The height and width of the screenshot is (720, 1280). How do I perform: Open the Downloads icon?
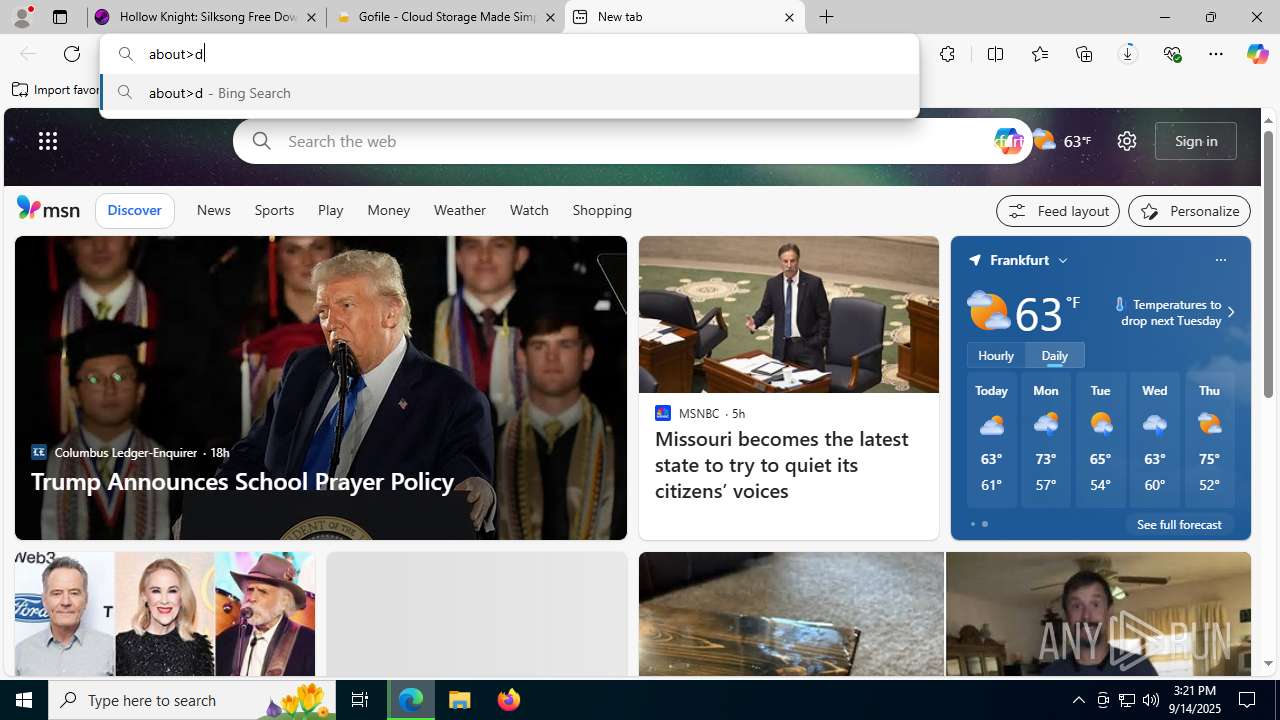click(x=1127, y=54)
